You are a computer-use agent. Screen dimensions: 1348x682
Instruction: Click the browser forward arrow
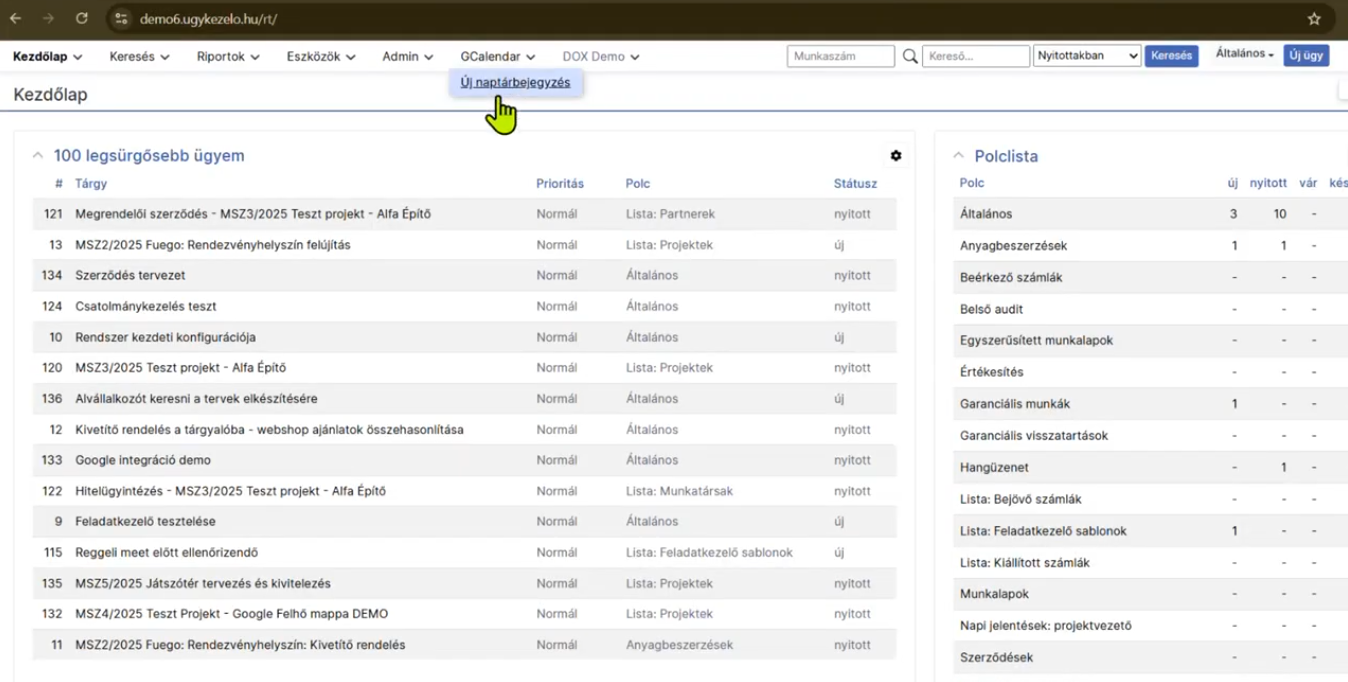tap(49, 19)
